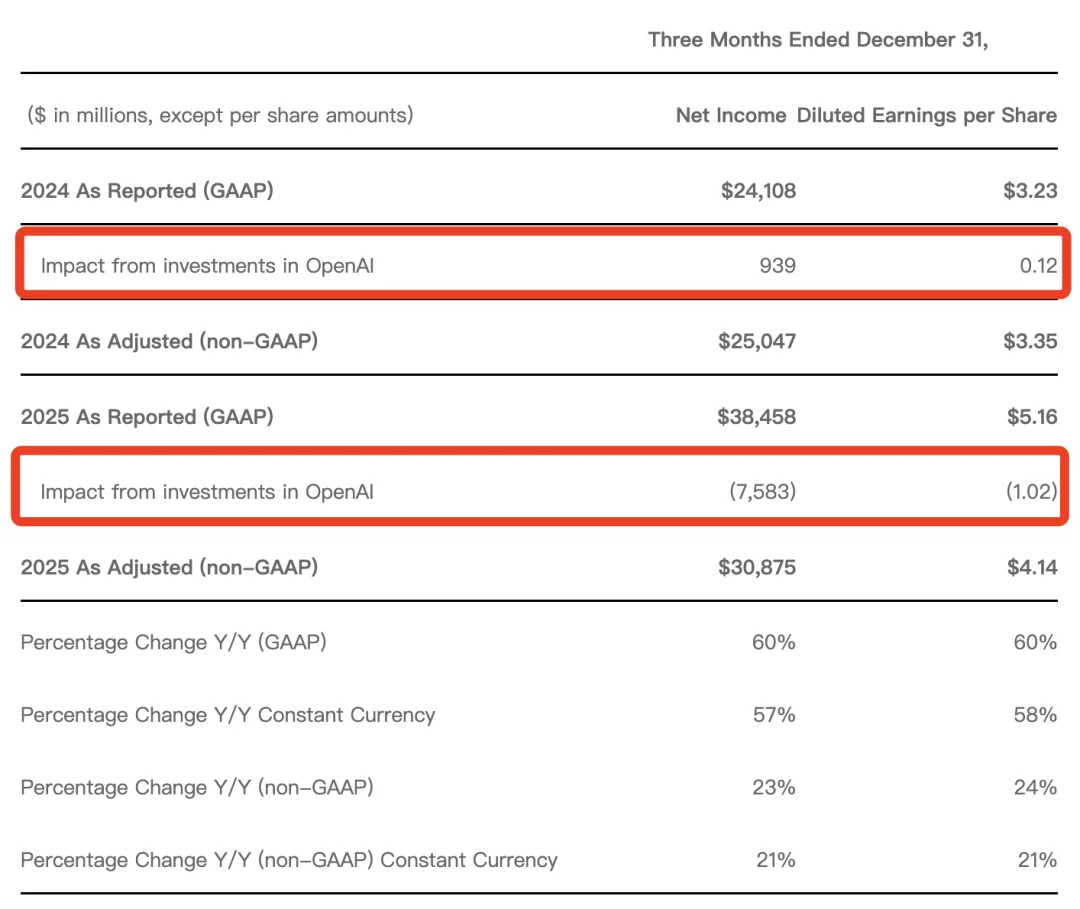
Task: Select the $30,875 adjusted net income
Action: pos(757,567)
